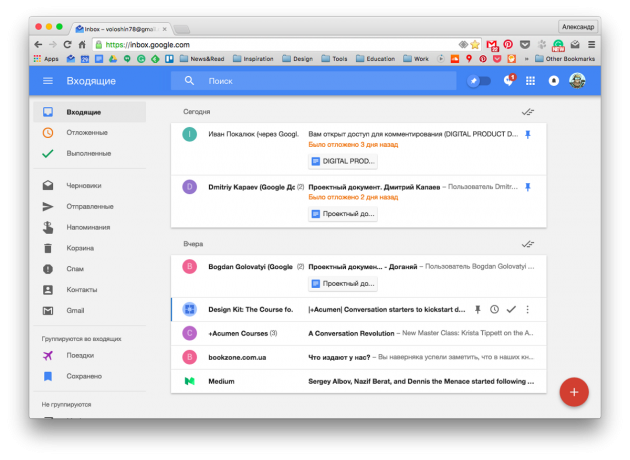Unpin the Иван Покалюк email
Screen dimensions: 630x460
[528, 134]
